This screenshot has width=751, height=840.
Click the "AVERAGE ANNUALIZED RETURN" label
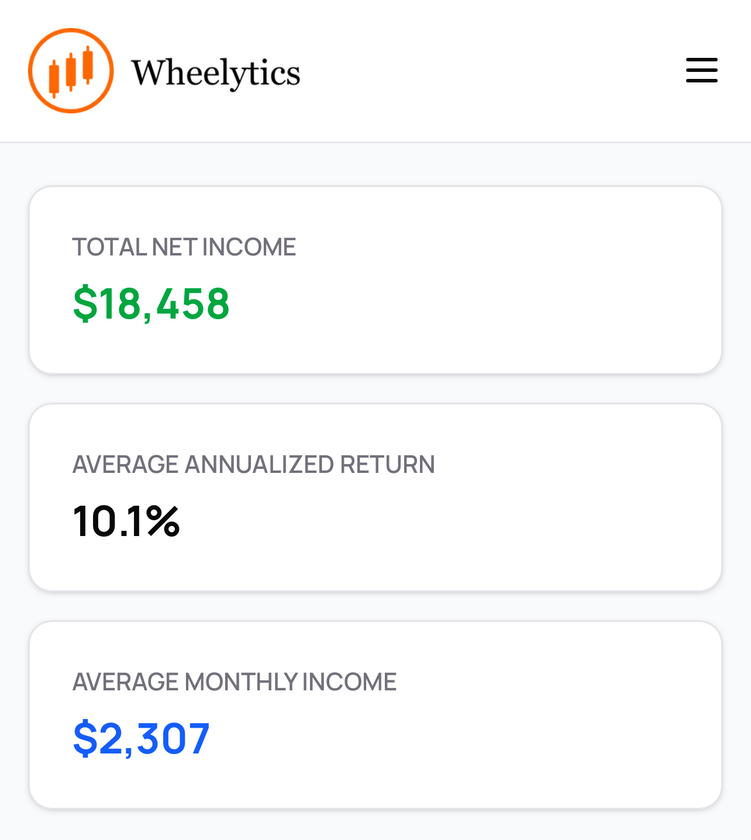click(x=253, y=464)
